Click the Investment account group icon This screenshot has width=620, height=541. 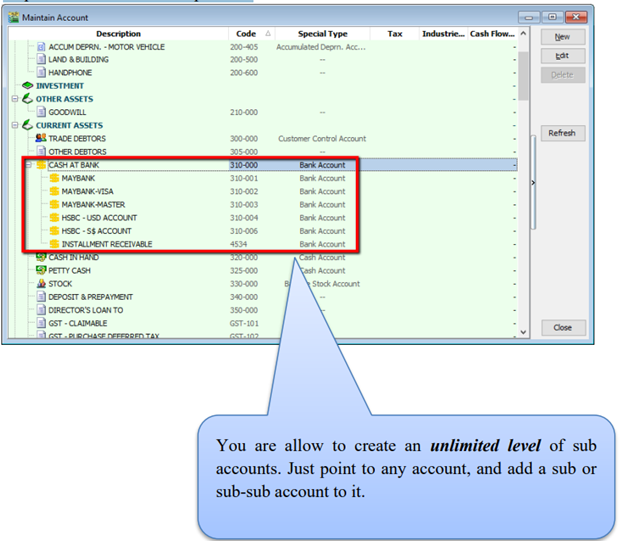tap(28, 86)
